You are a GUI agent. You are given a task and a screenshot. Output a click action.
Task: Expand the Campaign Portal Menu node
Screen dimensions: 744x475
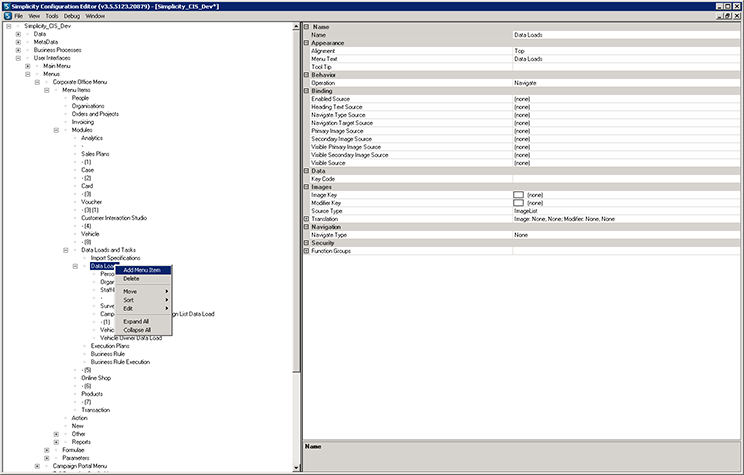pyautogui.click(x=37, y=466)
